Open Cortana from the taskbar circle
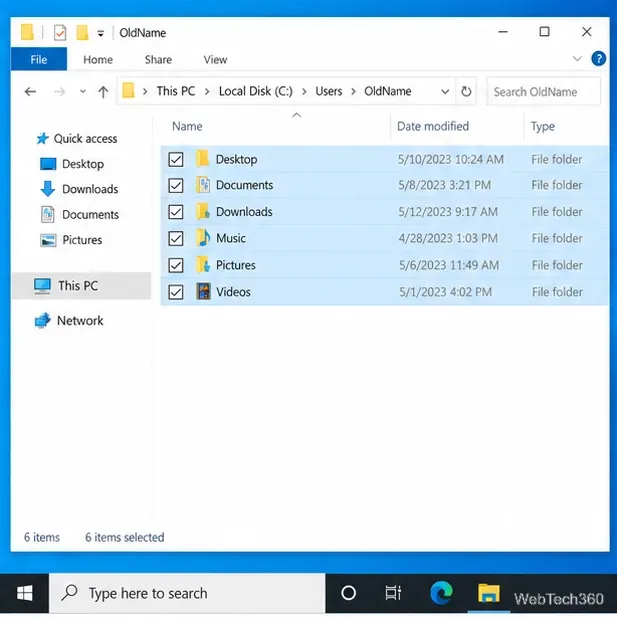This screenshot has height=620, width=617. click(x=348, y=593)
